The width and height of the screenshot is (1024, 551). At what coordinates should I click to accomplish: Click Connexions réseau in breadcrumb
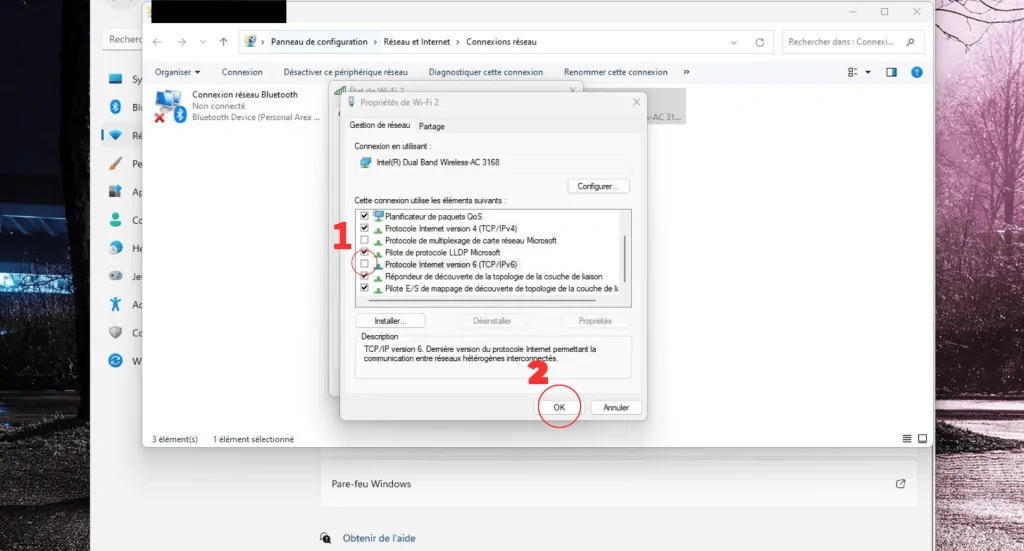click(502, 42)
